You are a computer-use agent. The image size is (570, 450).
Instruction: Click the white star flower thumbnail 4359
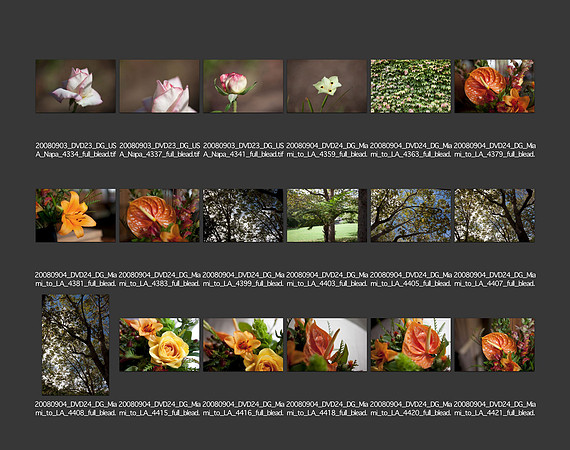point(327,86)
